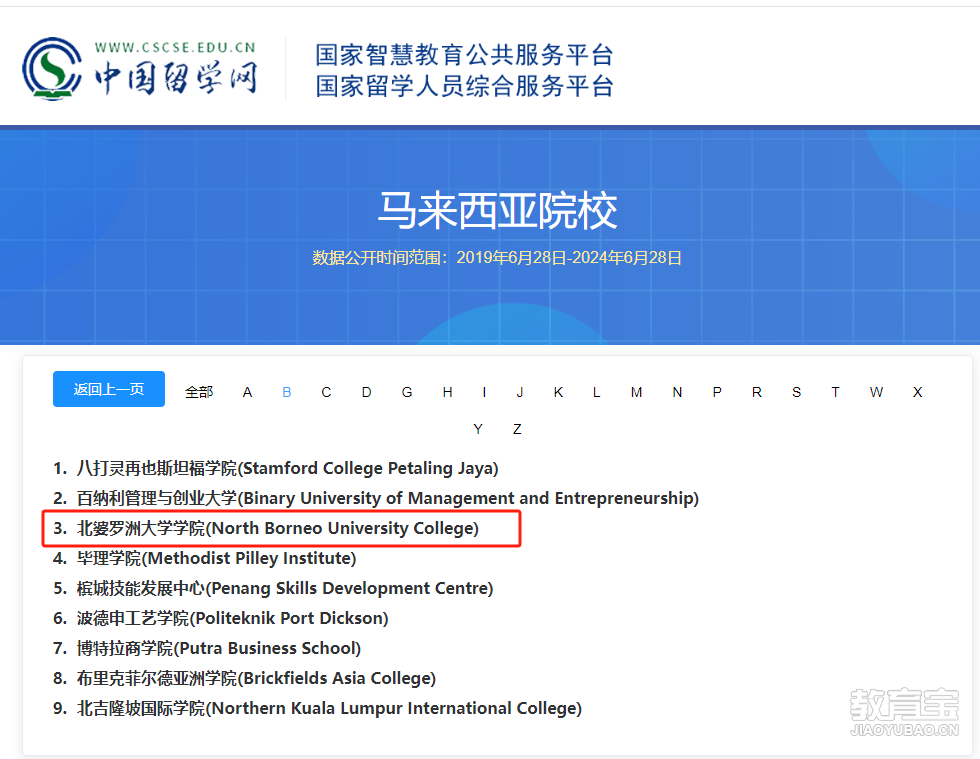Select letter M filter

tap(636, 392)
